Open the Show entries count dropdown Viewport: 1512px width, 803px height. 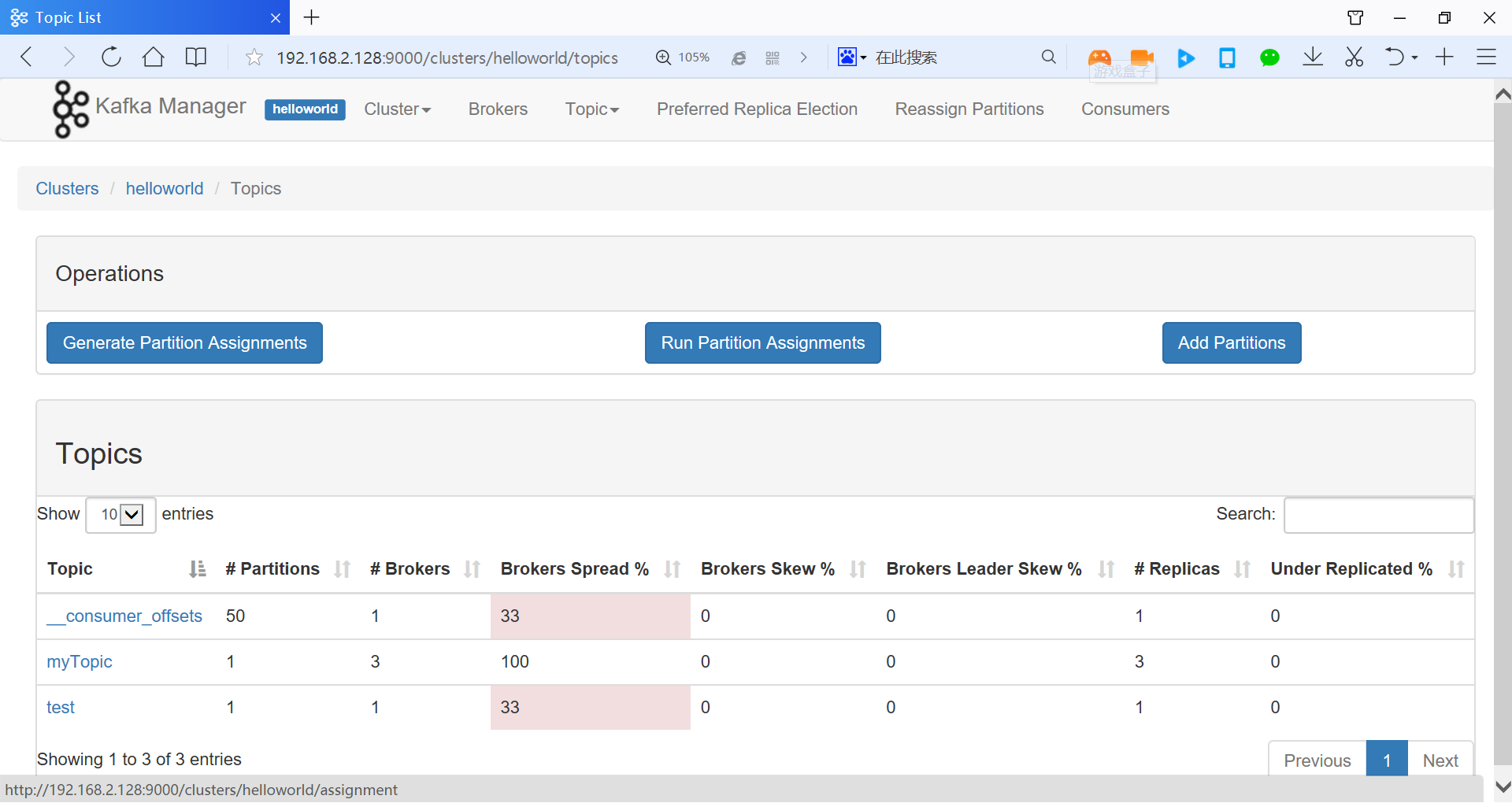(120, 515)
